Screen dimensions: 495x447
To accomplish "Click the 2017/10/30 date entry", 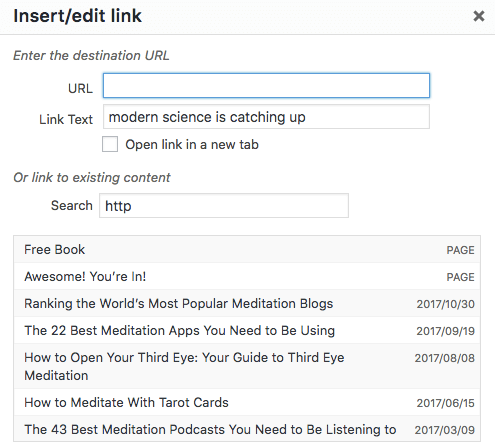I will [445, 304].
